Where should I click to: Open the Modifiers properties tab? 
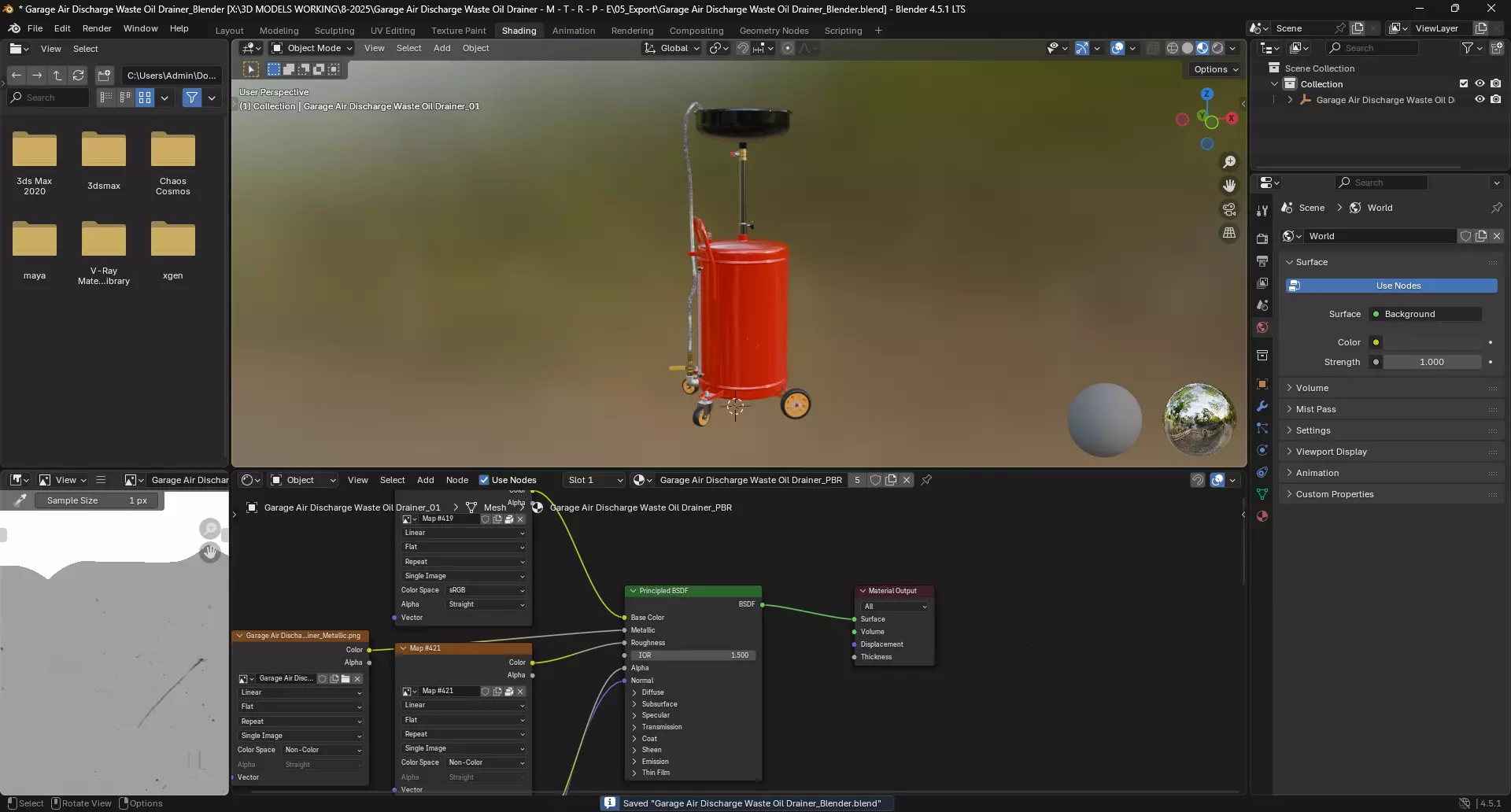(1262, 406)
